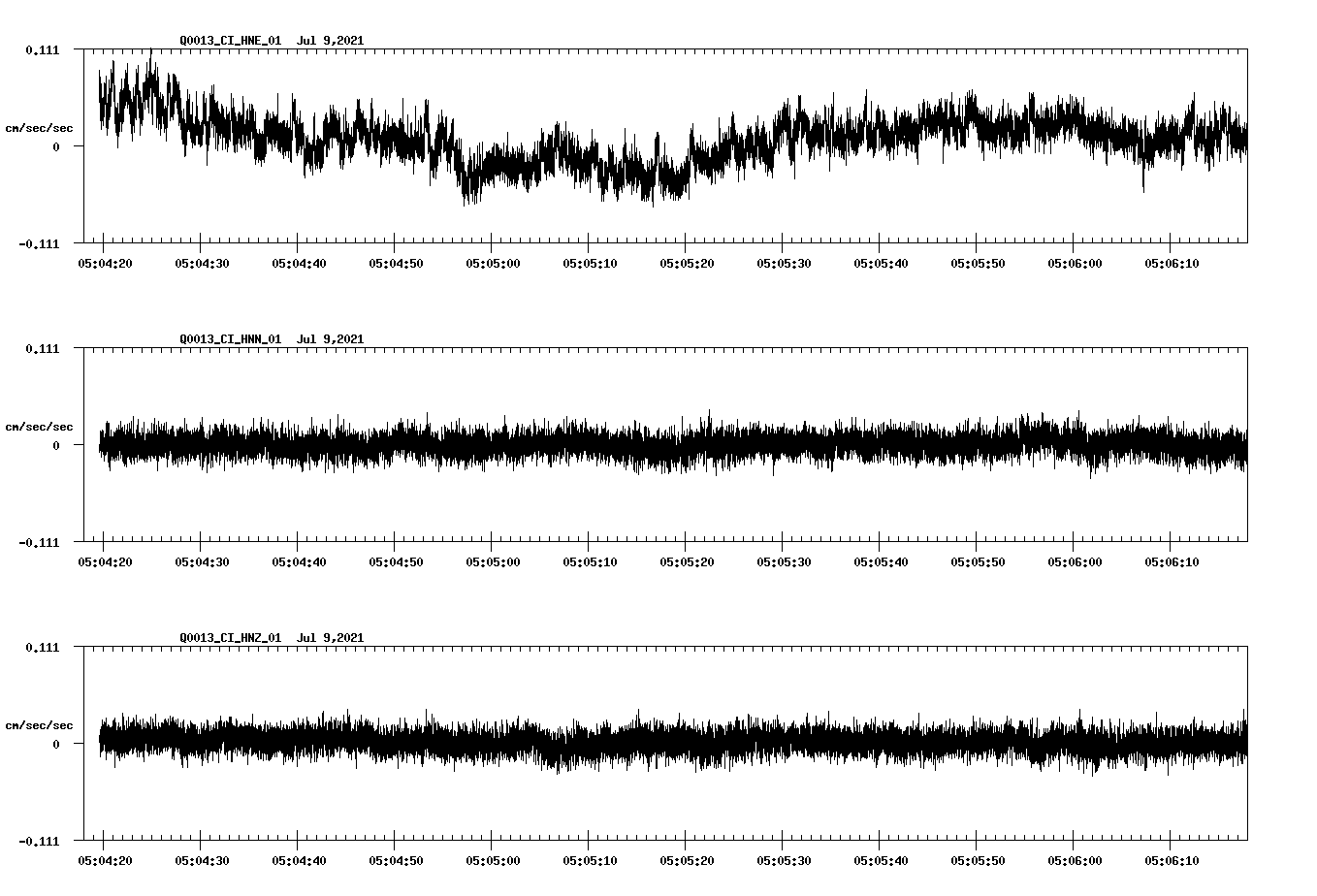Click the 05:06:00 label under HNN plot
Image resolution: width=1317 pixels, height=896 pixels.
[1075, 561]
